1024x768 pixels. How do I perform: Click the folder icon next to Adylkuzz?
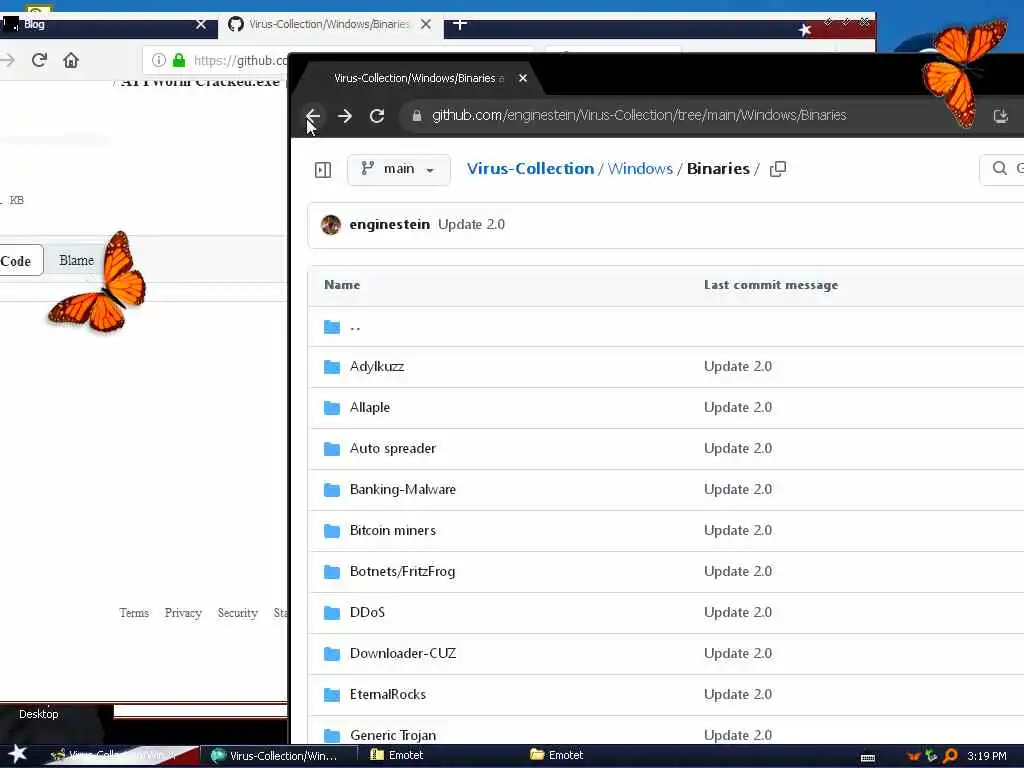click(x=332, y=367)
